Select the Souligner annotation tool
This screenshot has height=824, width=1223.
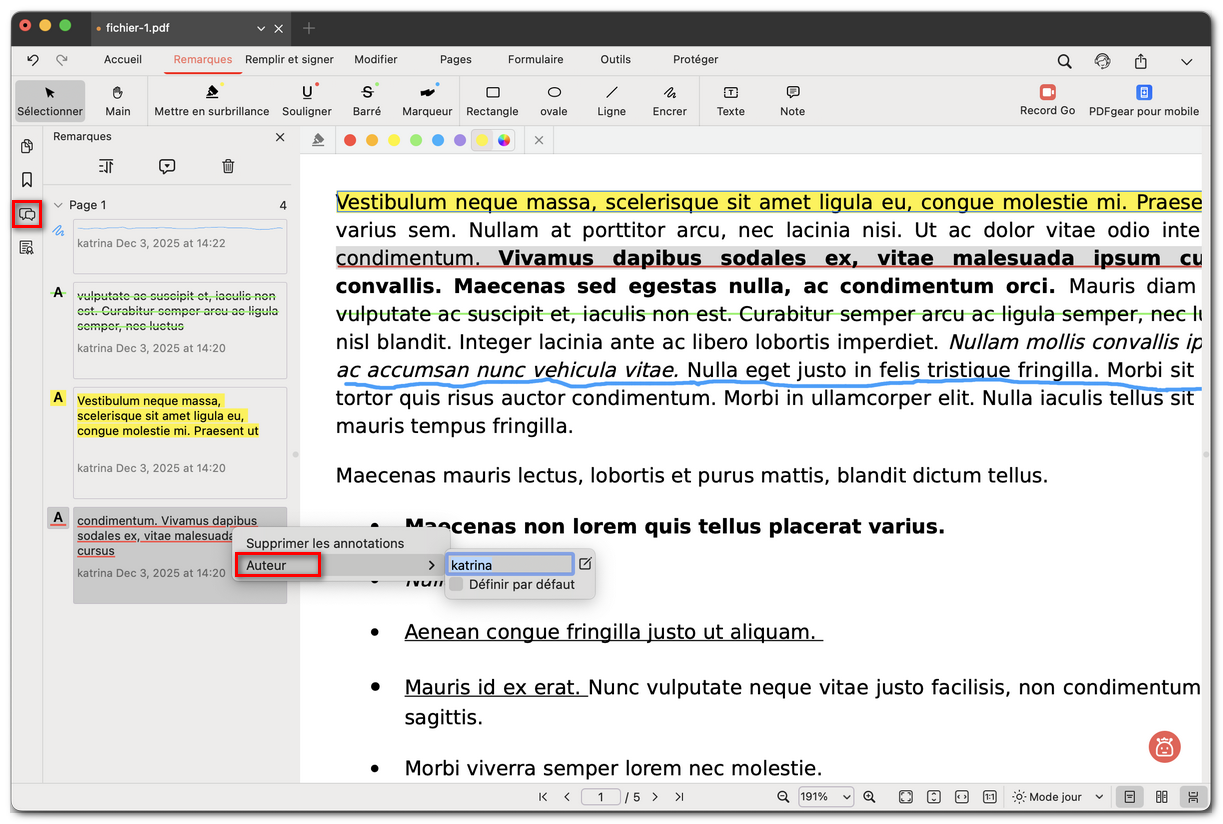306,100
